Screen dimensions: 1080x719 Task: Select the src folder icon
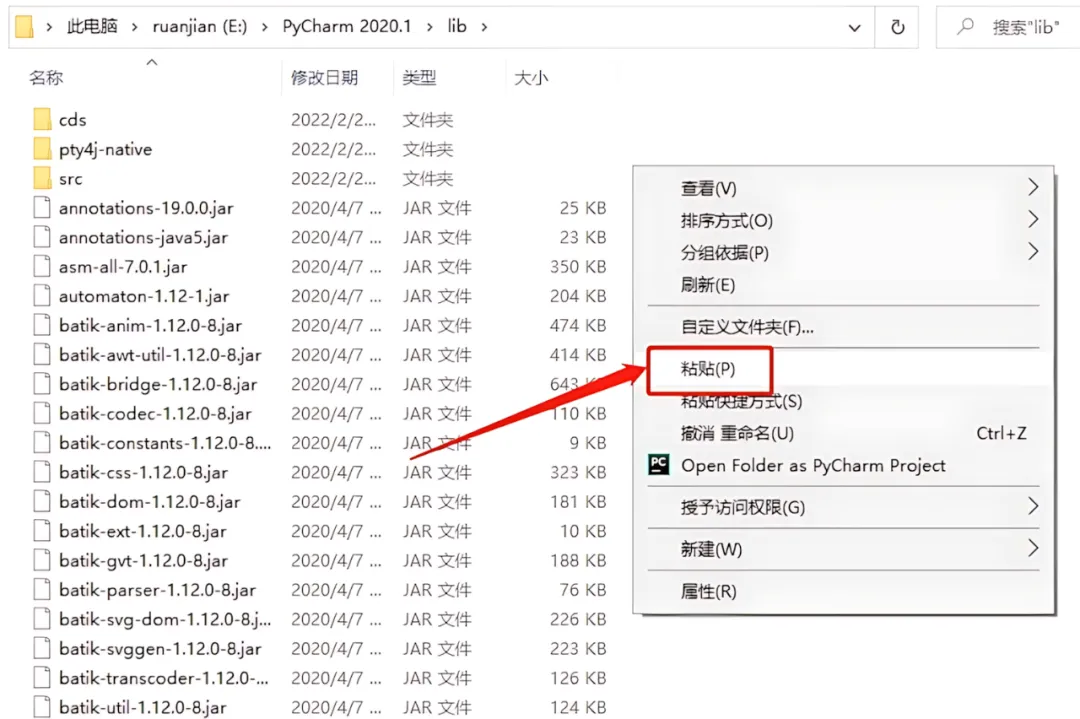[42, 178]
